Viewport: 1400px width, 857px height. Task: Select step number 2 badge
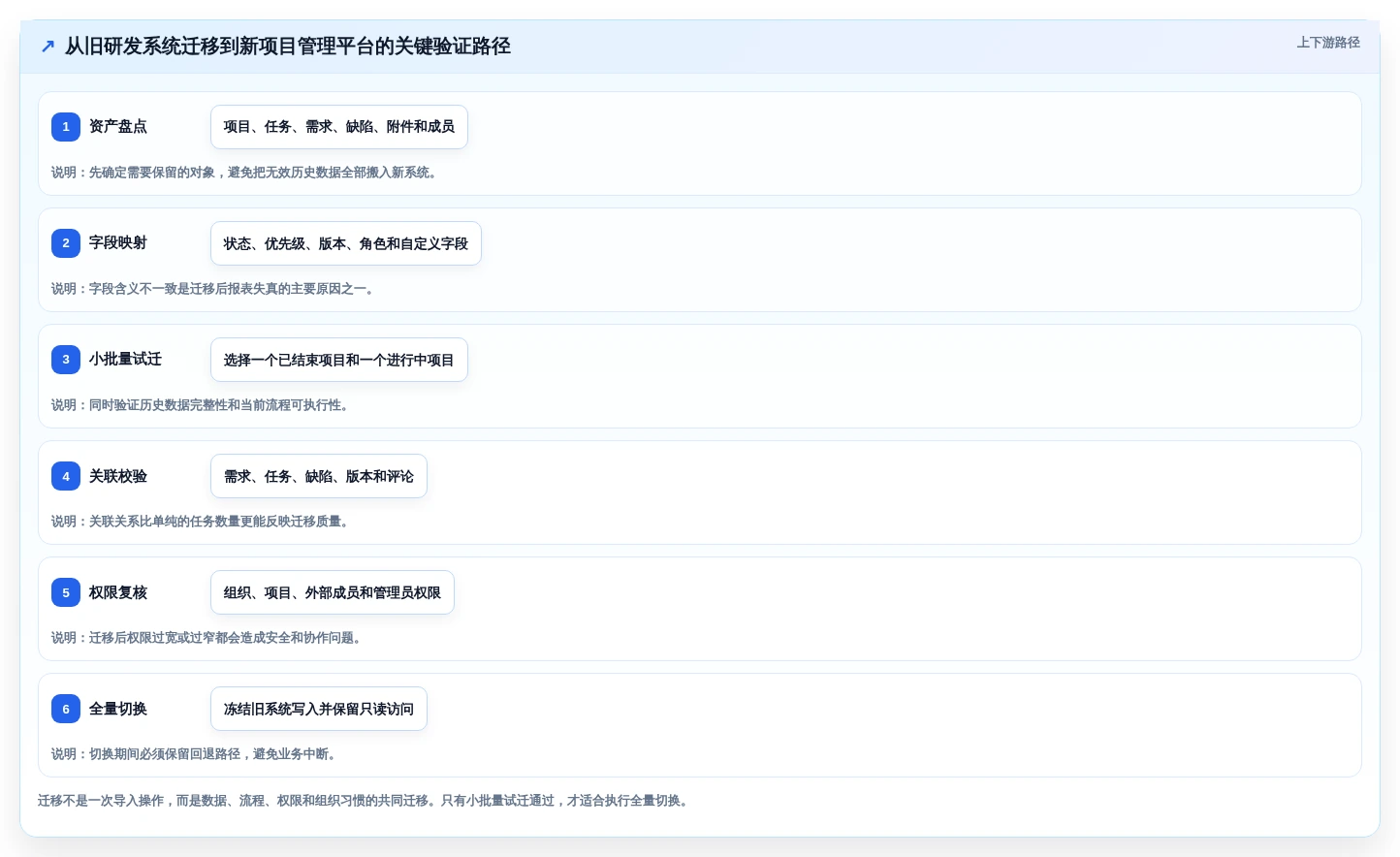pos(66,243)
